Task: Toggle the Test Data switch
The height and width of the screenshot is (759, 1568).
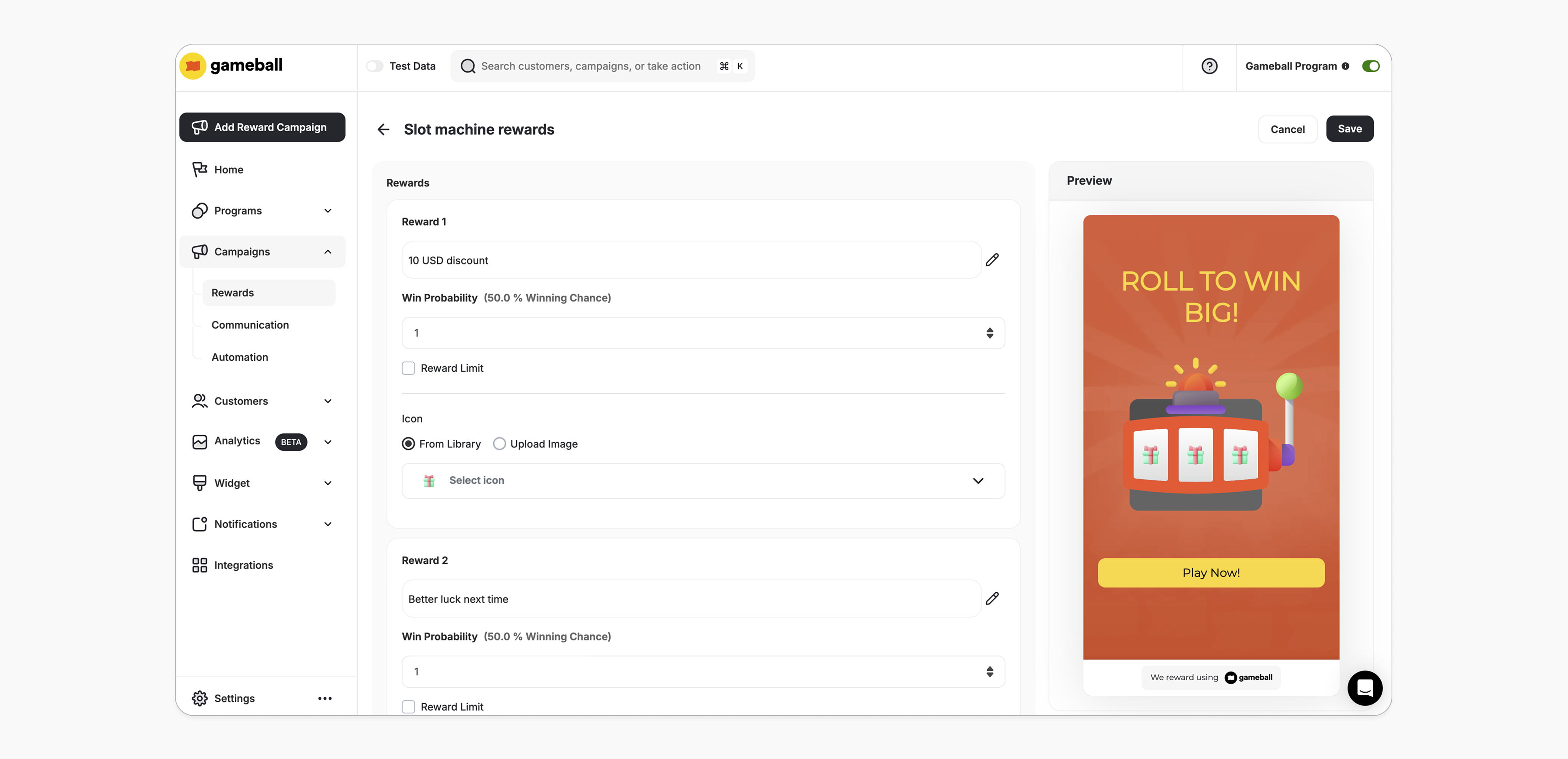Action: (374, 66)
